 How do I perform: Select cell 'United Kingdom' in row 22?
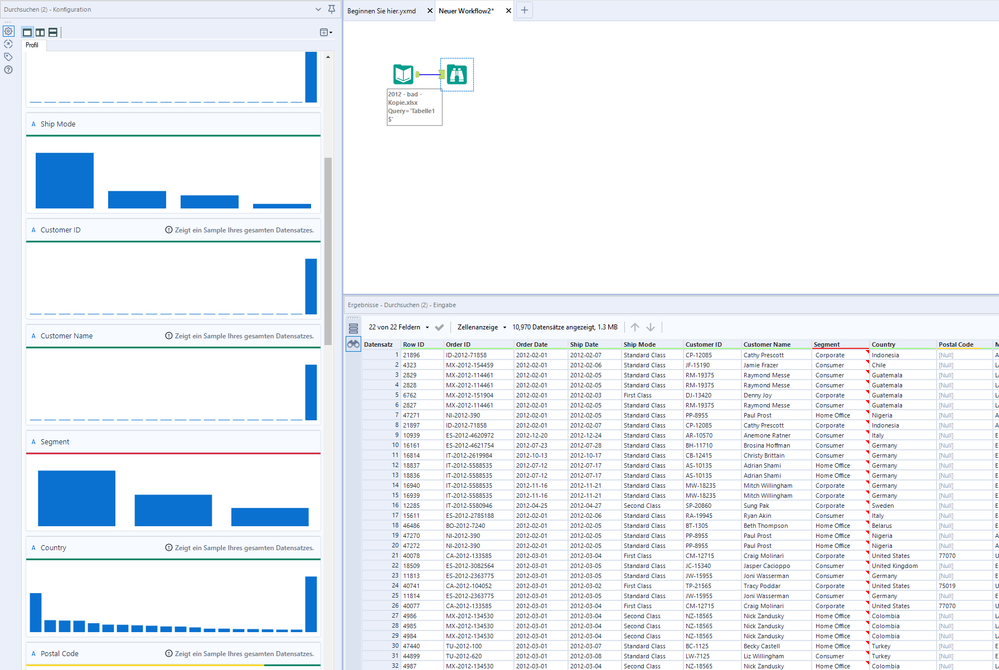click(x=902, y=566)
